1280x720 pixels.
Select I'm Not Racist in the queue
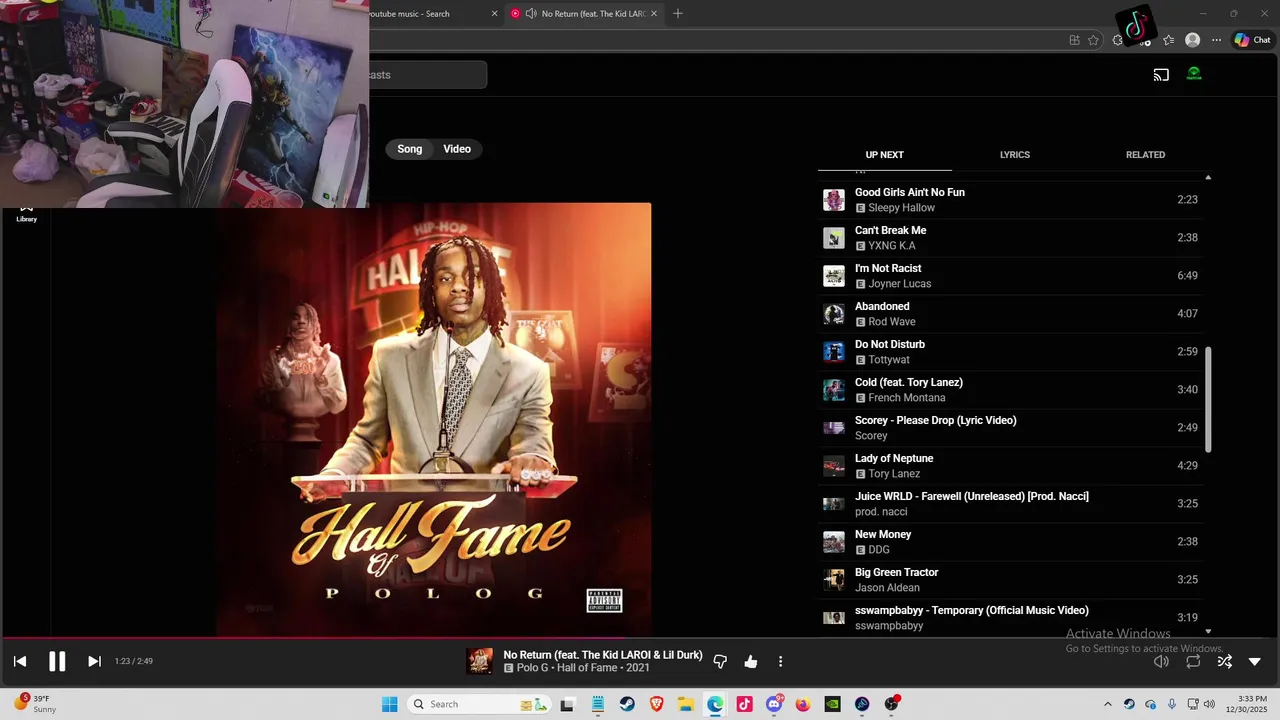coord(1010,276)
